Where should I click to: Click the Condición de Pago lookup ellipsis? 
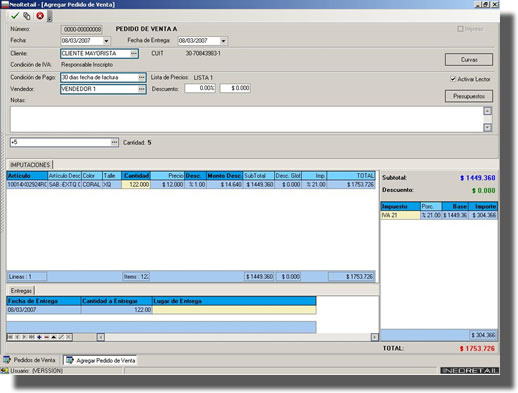(x=142, y=77)
